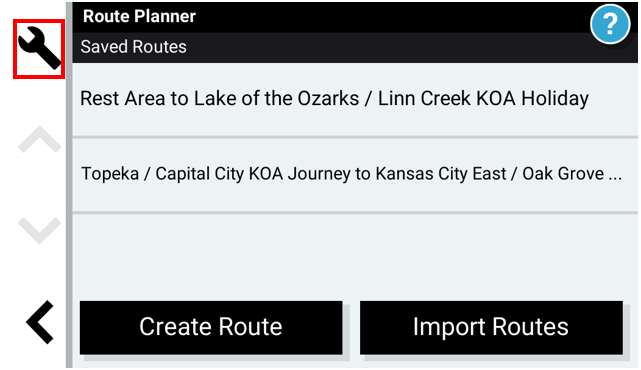The height and width of the screenshot is (370, 641).
Task: Open the Rest Area to Lake of the Ozarks route
Action: coord(355,100)
